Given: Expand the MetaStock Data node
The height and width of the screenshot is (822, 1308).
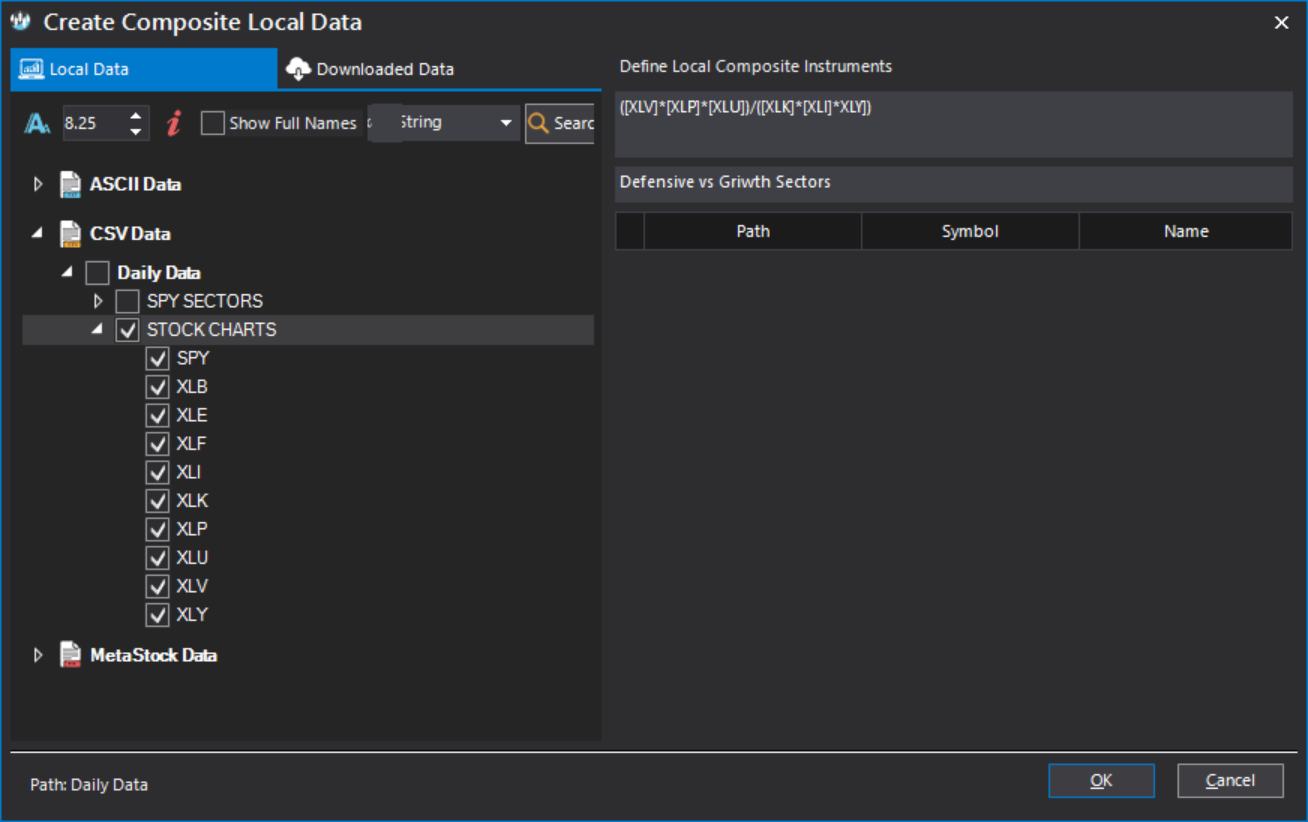Looking at the screenshot, I should (x=39, y=655).
